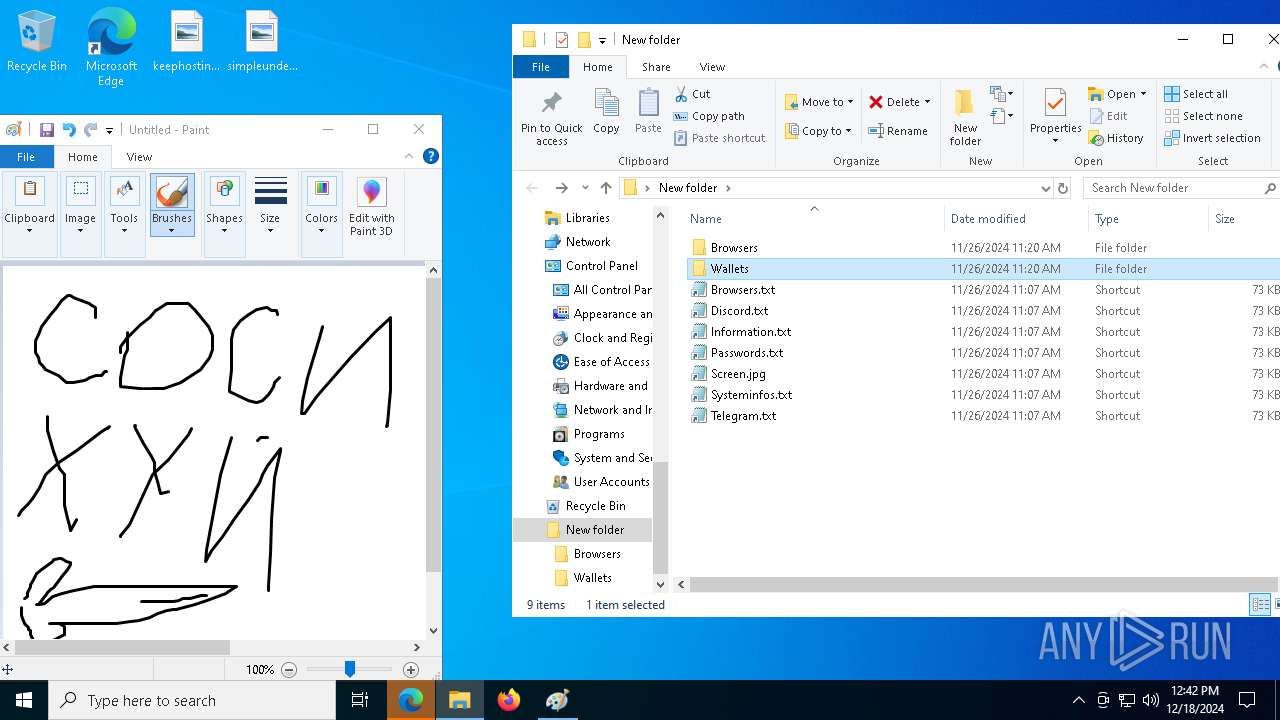
Task: Open Paint quick access customize dropdown
Action: coord(109,130)
